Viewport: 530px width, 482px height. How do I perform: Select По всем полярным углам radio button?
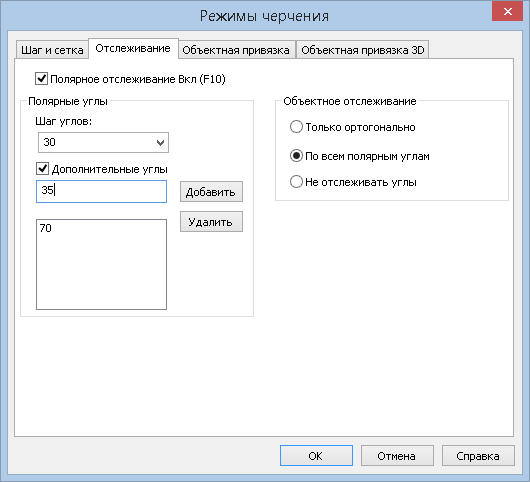click(x=296, y=156)
